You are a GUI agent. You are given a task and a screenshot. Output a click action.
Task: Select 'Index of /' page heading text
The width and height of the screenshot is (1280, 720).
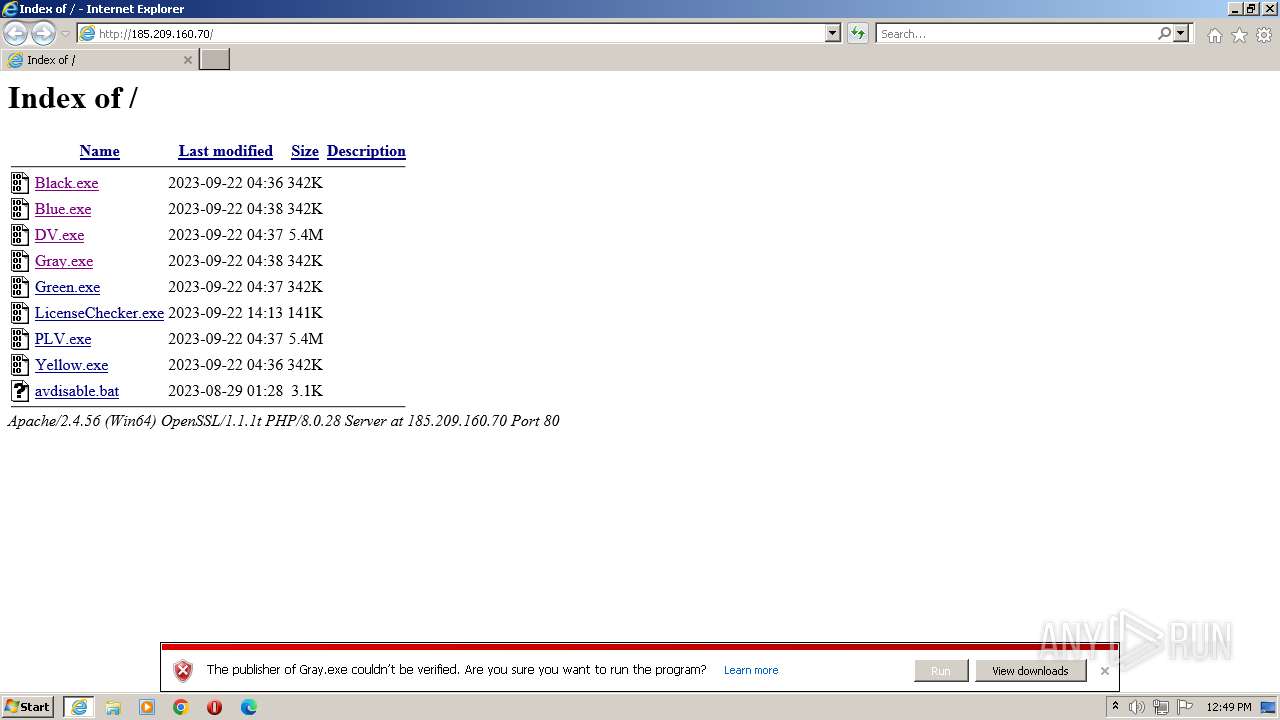(x=73, y=98)
